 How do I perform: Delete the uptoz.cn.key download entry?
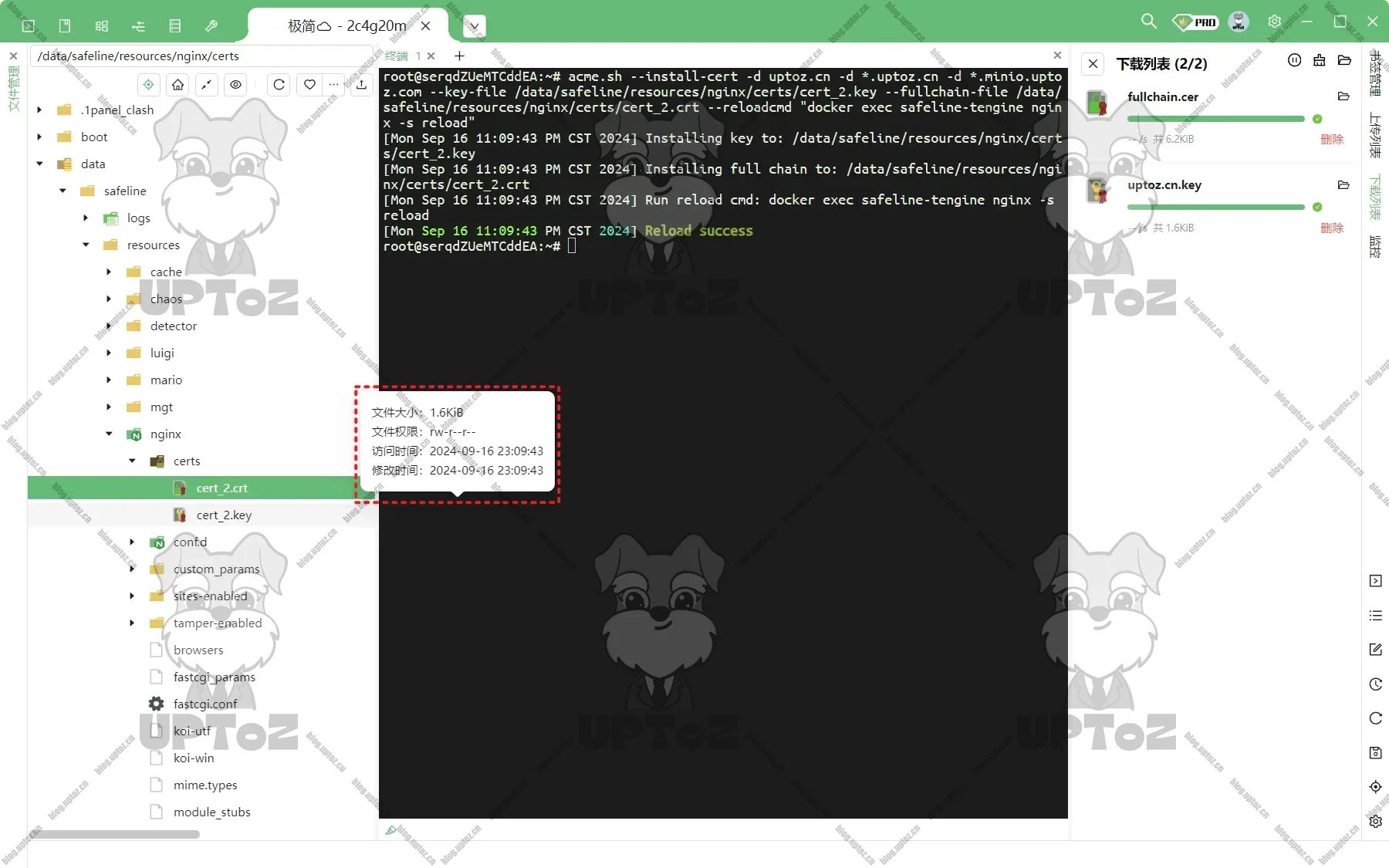[x=1332, y=228]
